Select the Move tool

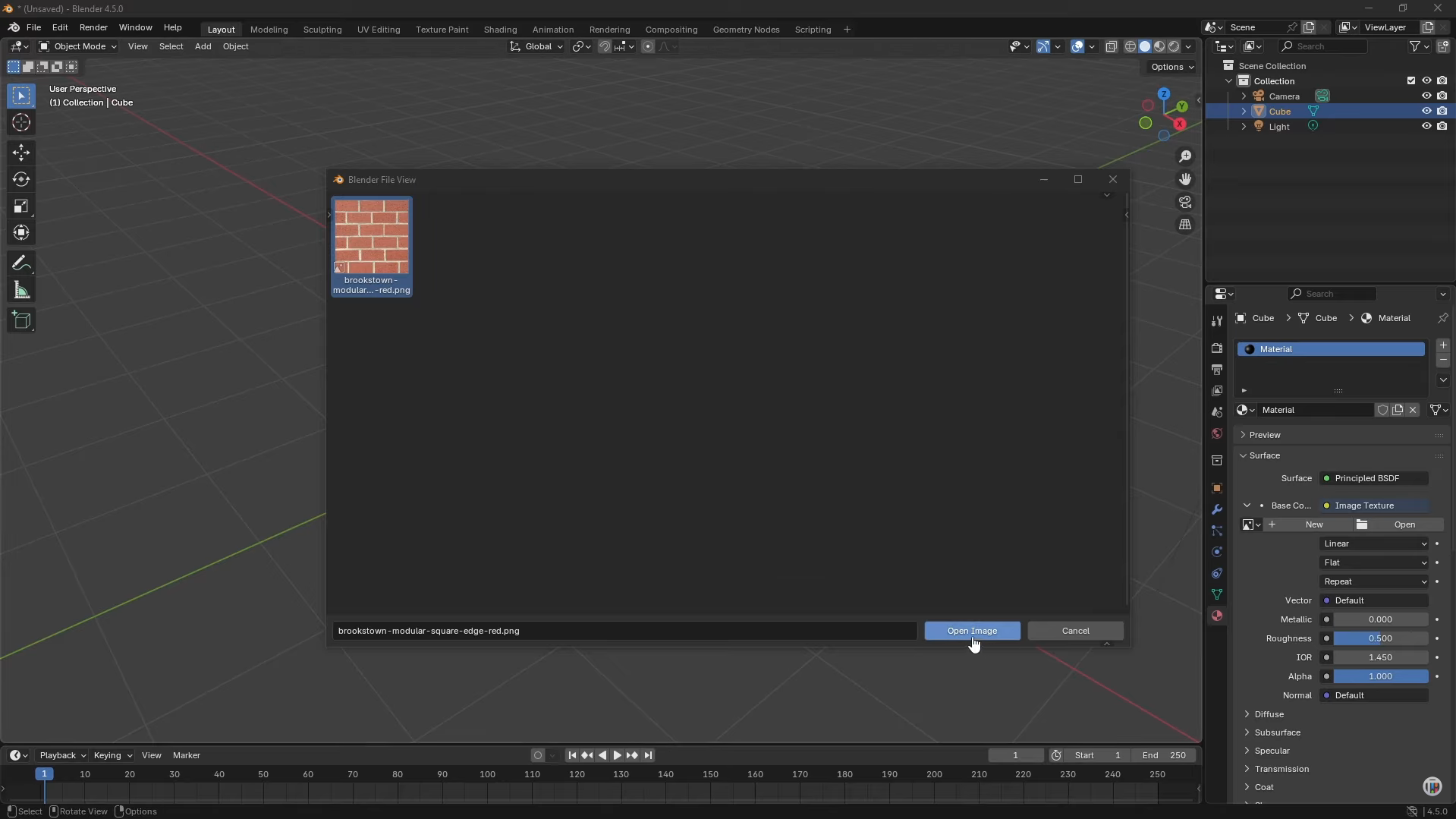coord(21,153)
